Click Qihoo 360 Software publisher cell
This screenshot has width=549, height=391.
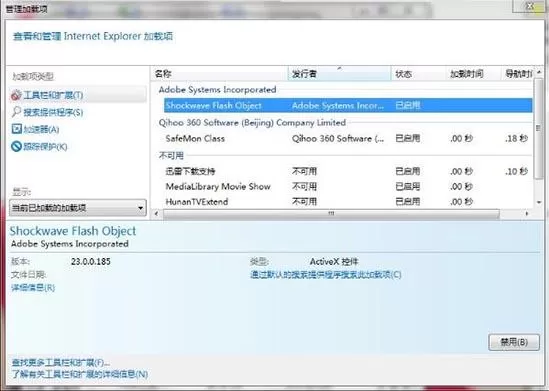338,139
